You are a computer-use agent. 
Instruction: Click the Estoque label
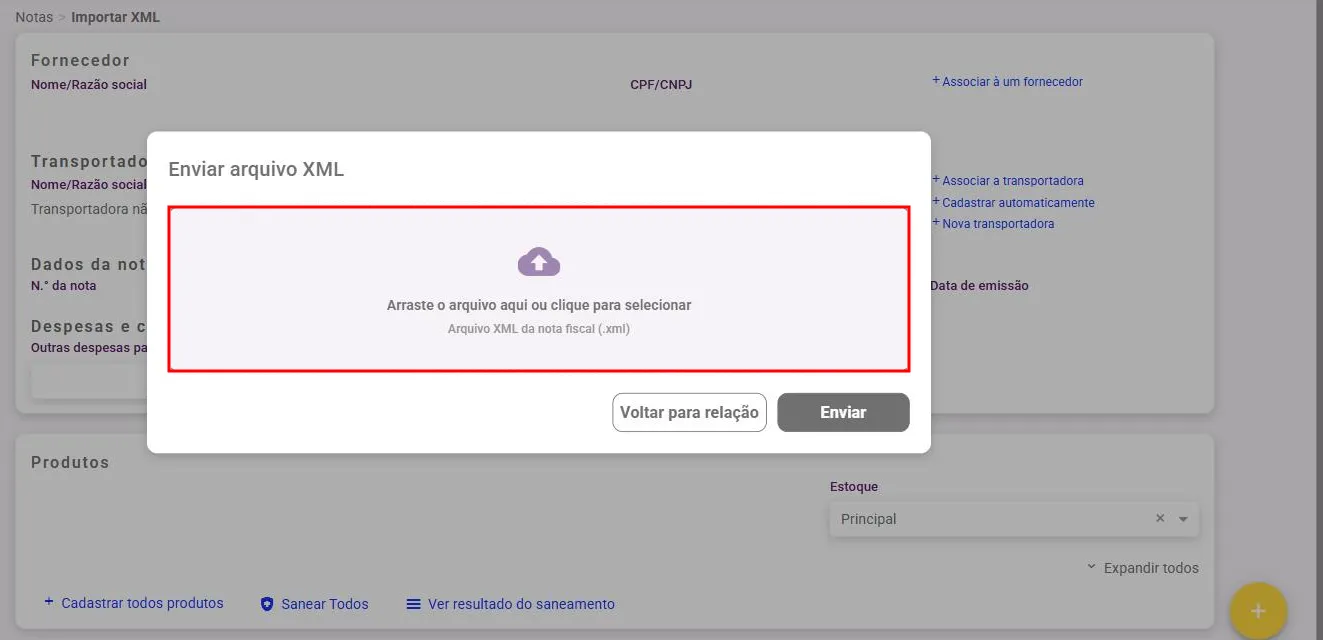[x=854, y=487]
